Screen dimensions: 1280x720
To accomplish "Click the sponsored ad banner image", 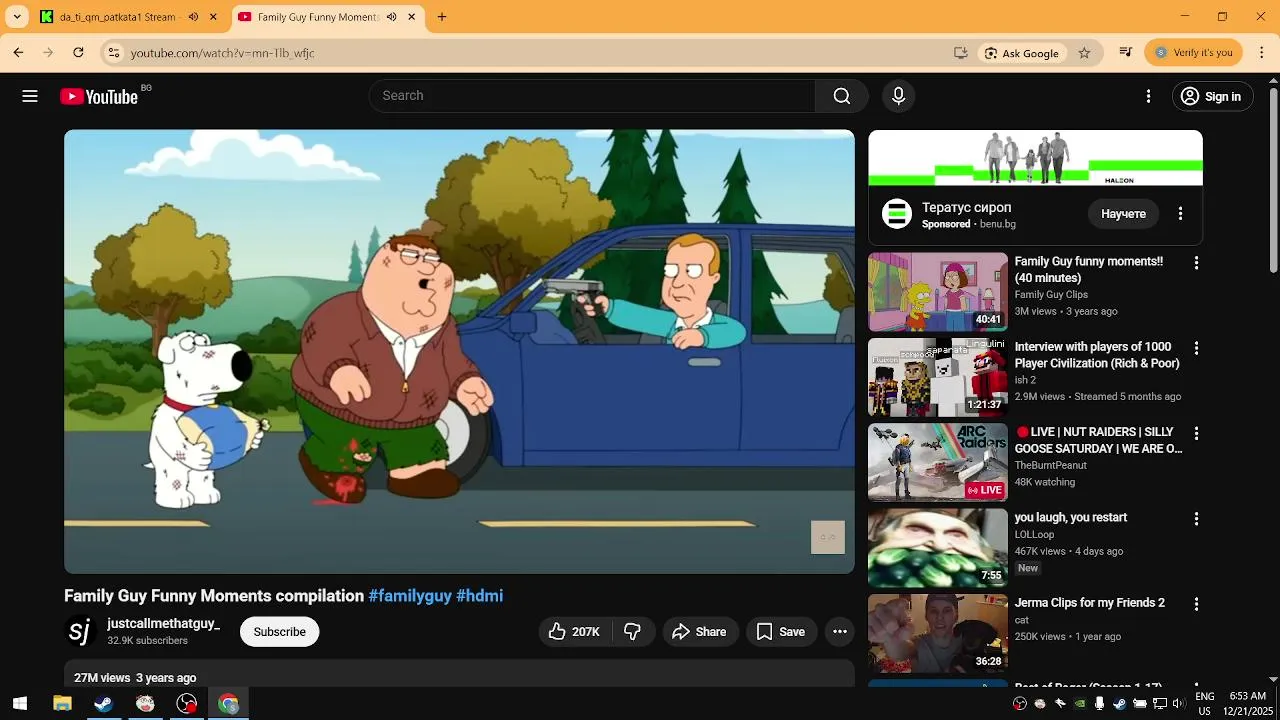I will tap(1035, 158).
